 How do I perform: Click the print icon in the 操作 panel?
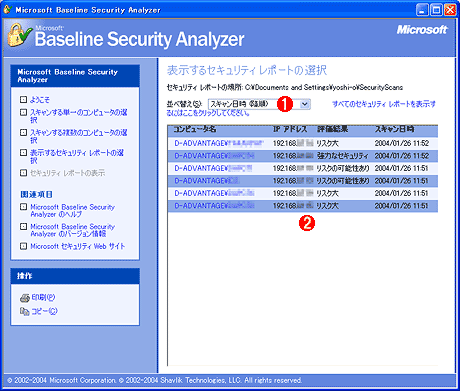(x=25, y=298)
